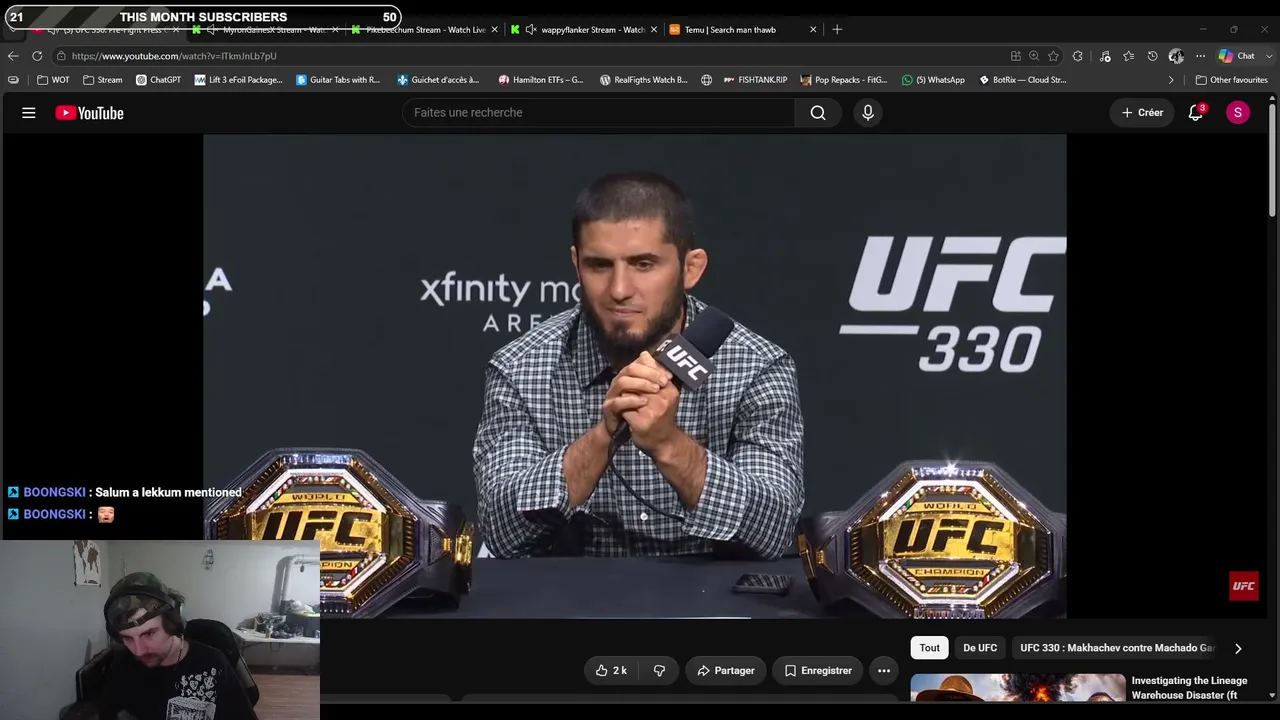Open the WhatsApp bookmark

point(933,80)
